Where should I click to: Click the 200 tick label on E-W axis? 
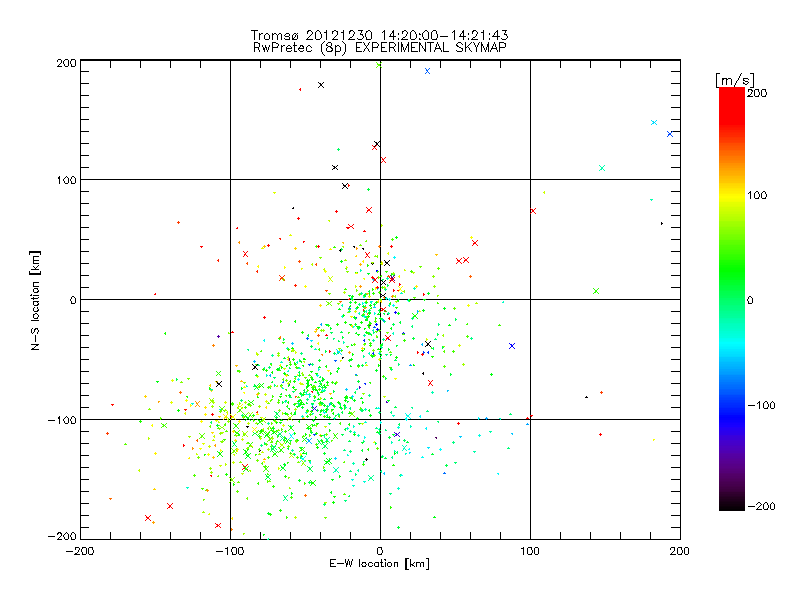point(680,551)
